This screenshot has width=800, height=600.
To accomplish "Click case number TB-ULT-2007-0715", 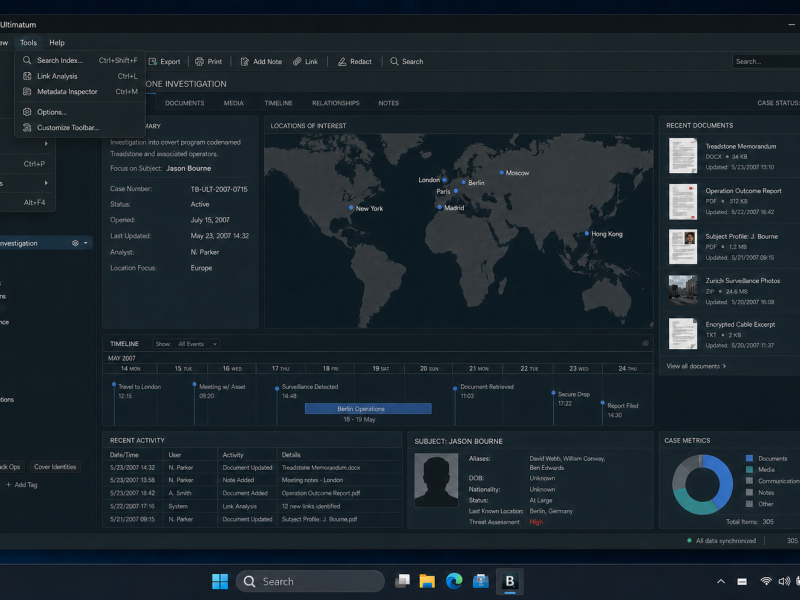I will click(x=219, y=189).
